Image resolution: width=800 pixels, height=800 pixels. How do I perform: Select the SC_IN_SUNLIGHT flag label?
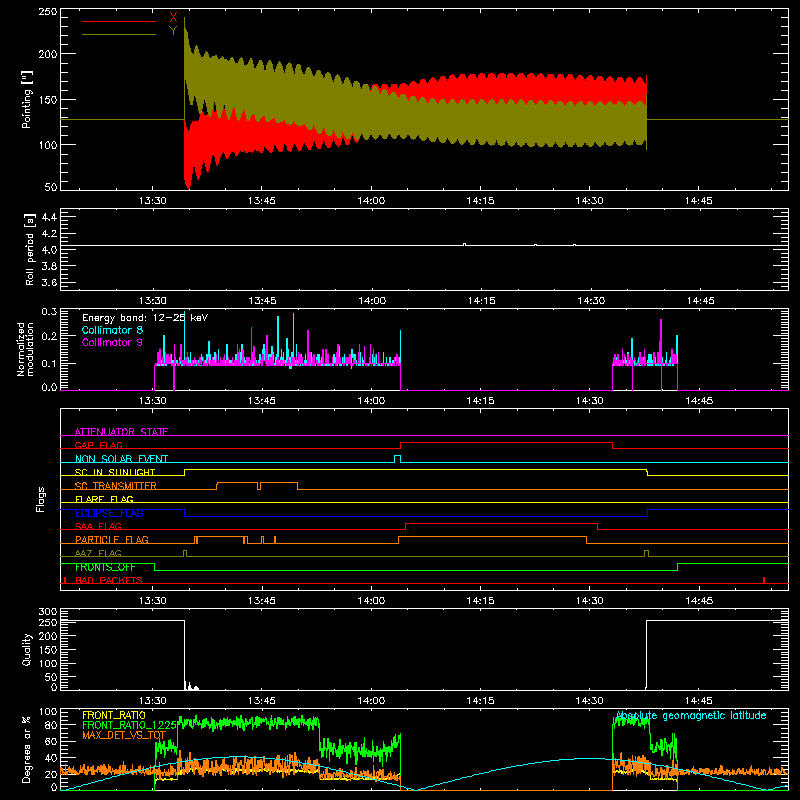pyautogui.click(x=115, y=472)
